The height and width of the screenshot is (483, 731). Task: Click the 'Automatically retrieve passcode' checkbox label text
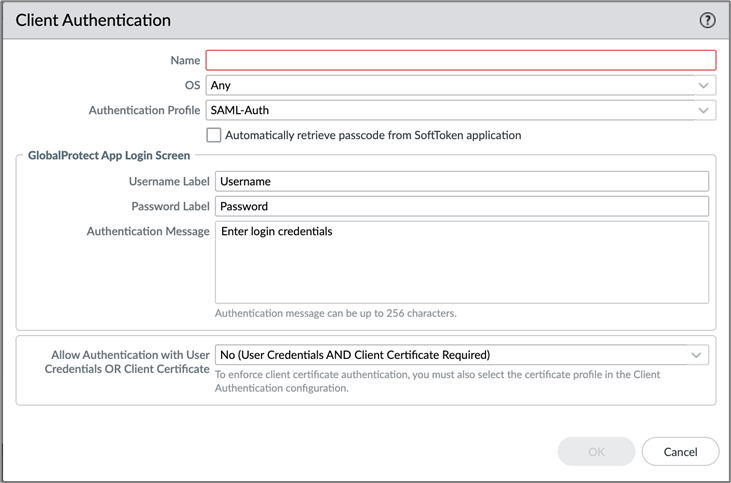click(373, 135)
